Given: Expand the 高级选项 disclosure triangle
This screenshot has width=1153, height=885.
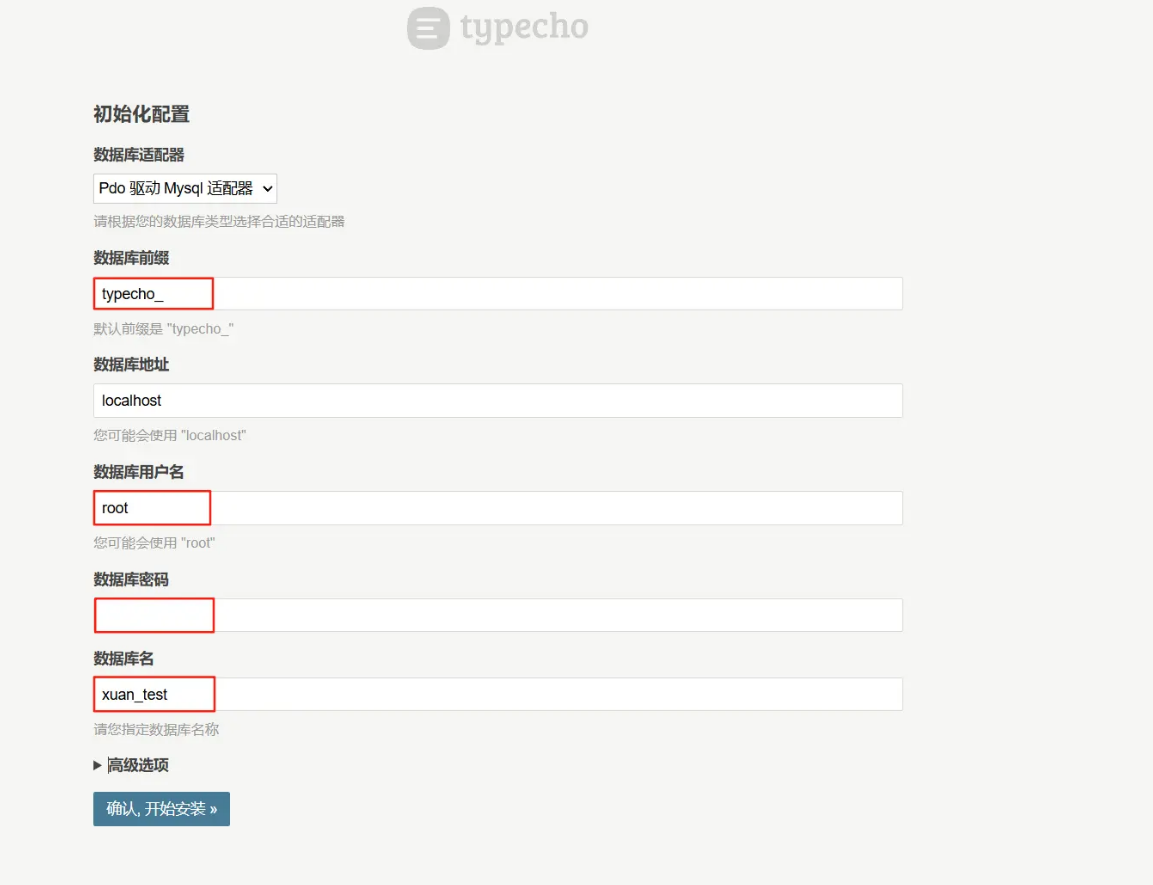Looking at the screenshot, I should [x=98, y=765].
